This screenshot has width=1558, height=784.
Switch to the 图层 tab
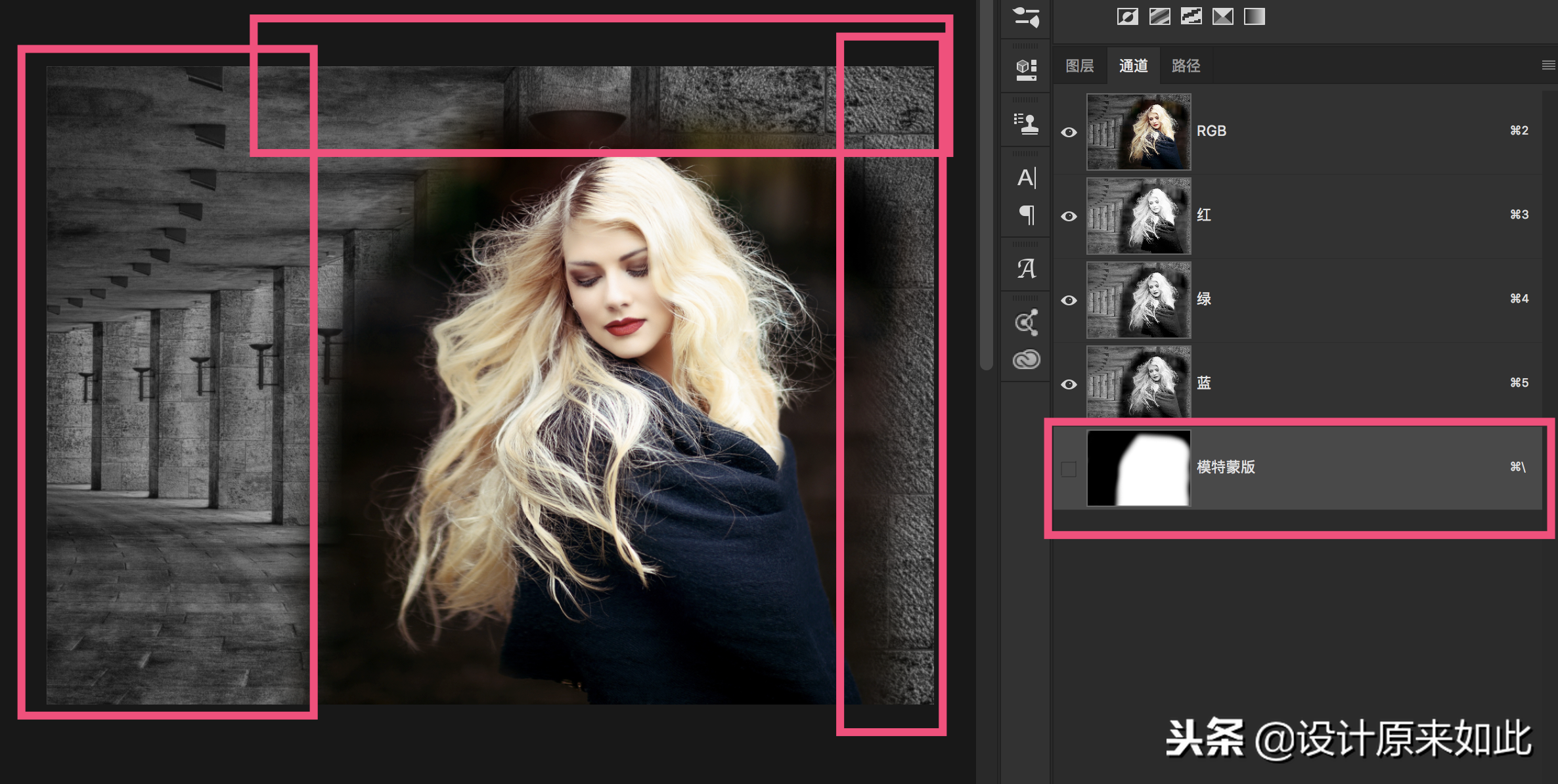tap(1080, 66)
